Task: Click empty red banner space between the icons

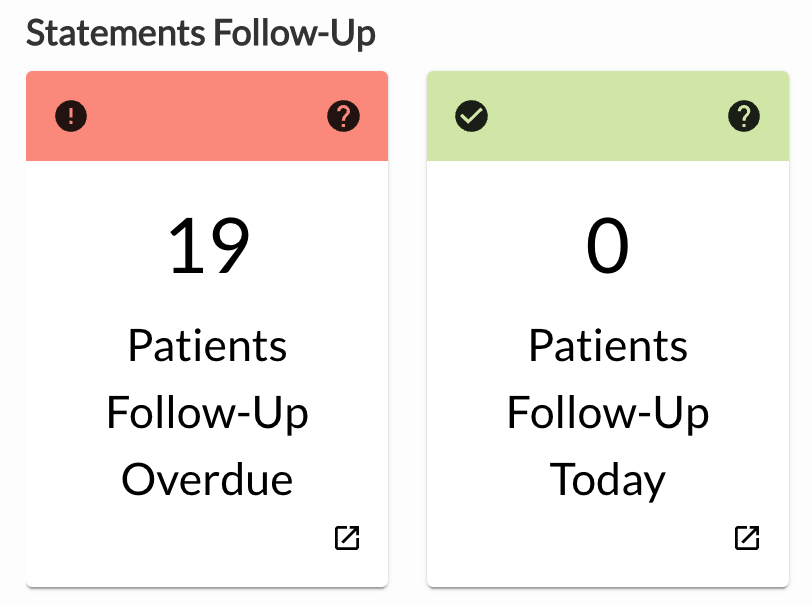Action: pyautogui.click(x=207, y=116)
